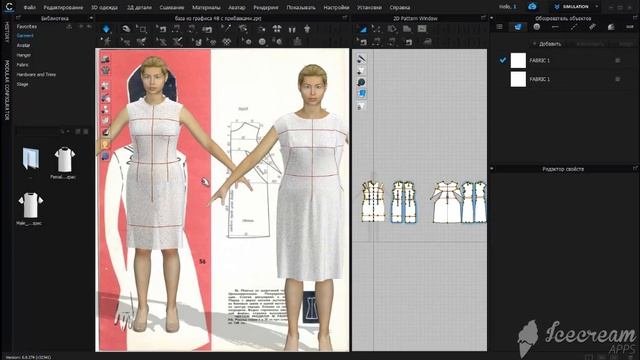This screenshot has width=640, height=360.
Task: Select Garment in the library list
Action: point(25,36)
